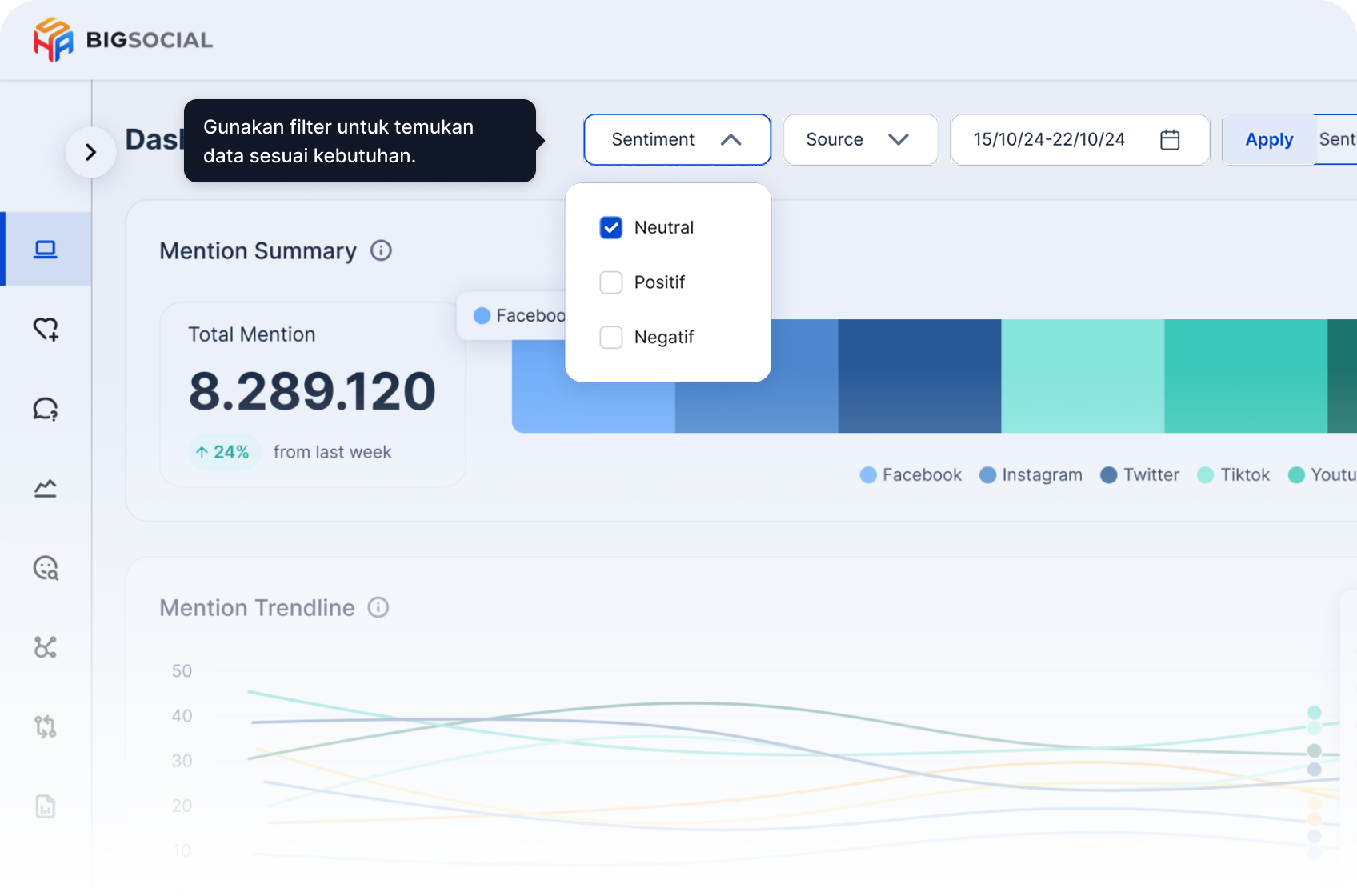Click the Apply filter button
1357x896 pixels.
(1268, 140)
